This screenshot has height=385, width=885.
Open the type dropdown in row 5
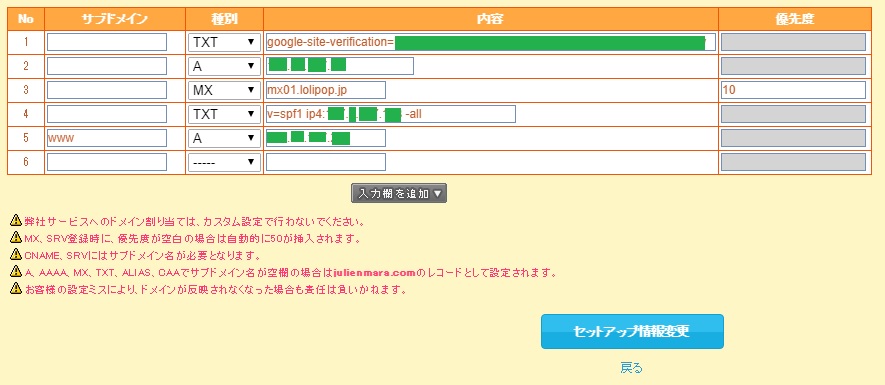[224, 138]
